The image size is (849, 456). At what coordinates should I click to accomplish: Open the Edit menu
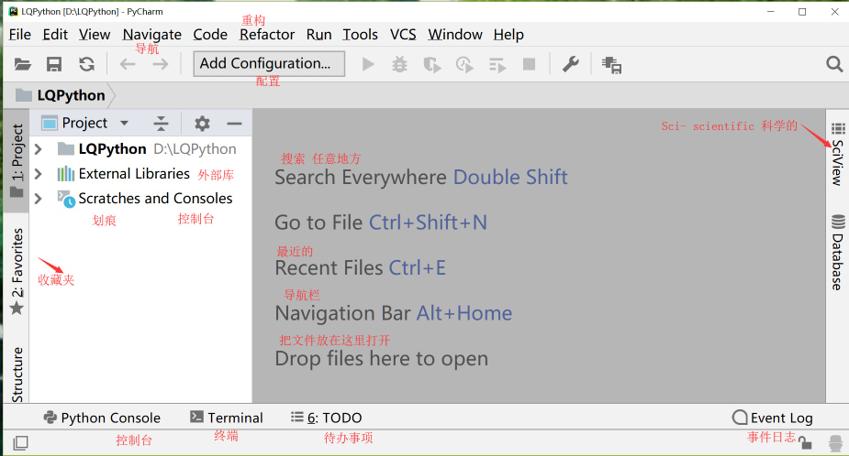[x=55, y=35]
